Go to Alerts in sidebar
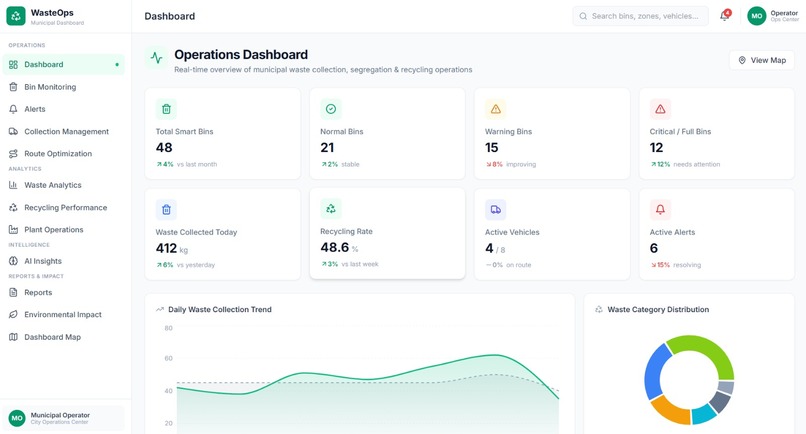806x434 pixels. [63, 109]
